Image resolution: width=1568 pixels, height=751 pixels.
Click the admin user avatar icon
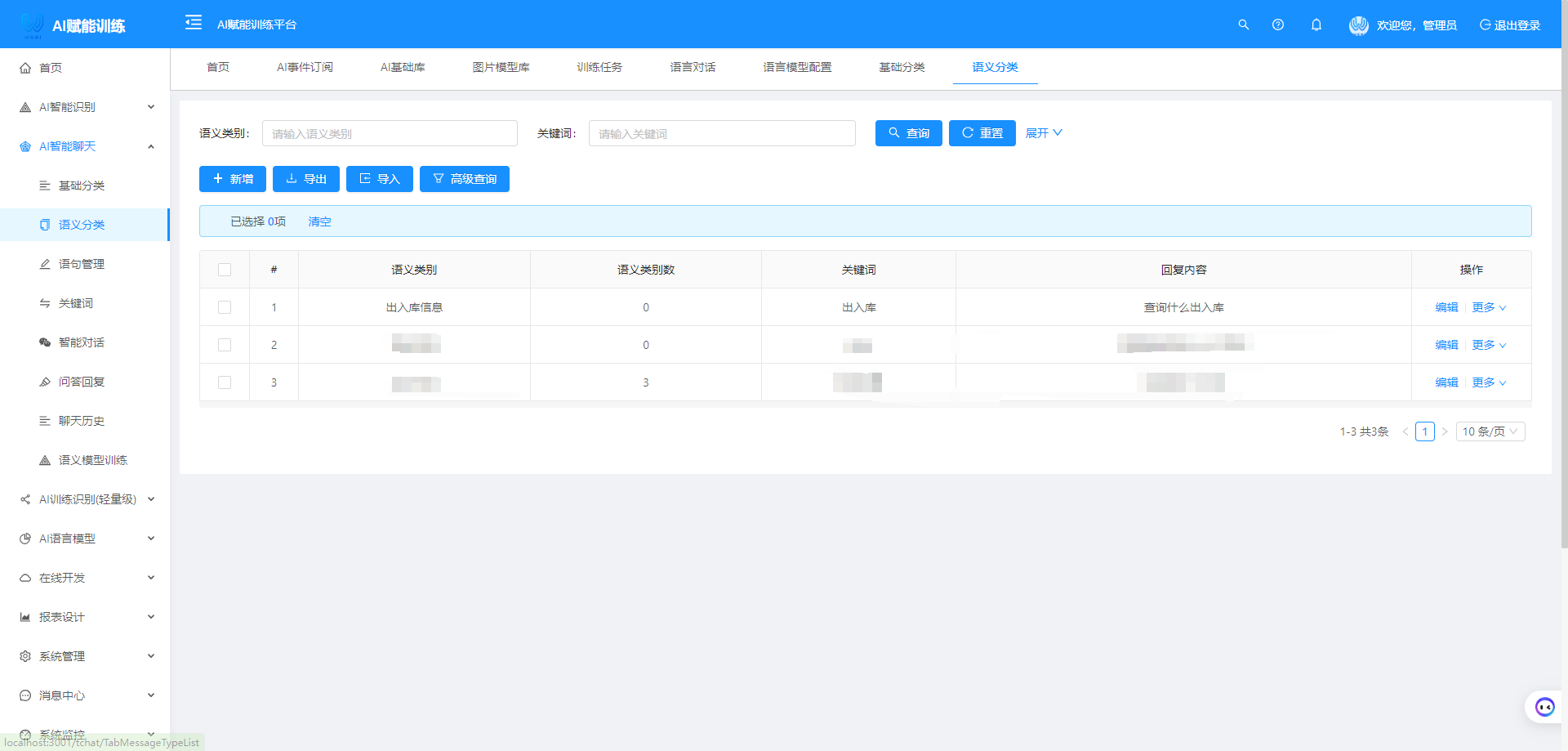1358,25
